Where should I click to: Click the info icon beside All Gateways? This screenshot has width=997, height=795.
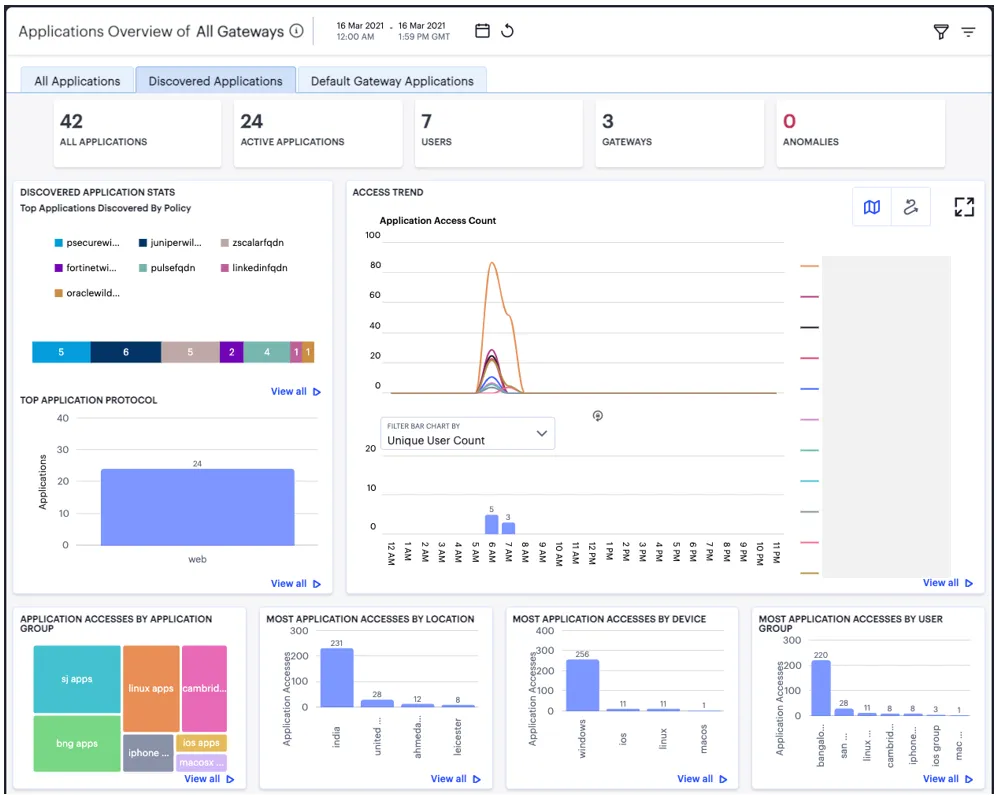point(296,31)
